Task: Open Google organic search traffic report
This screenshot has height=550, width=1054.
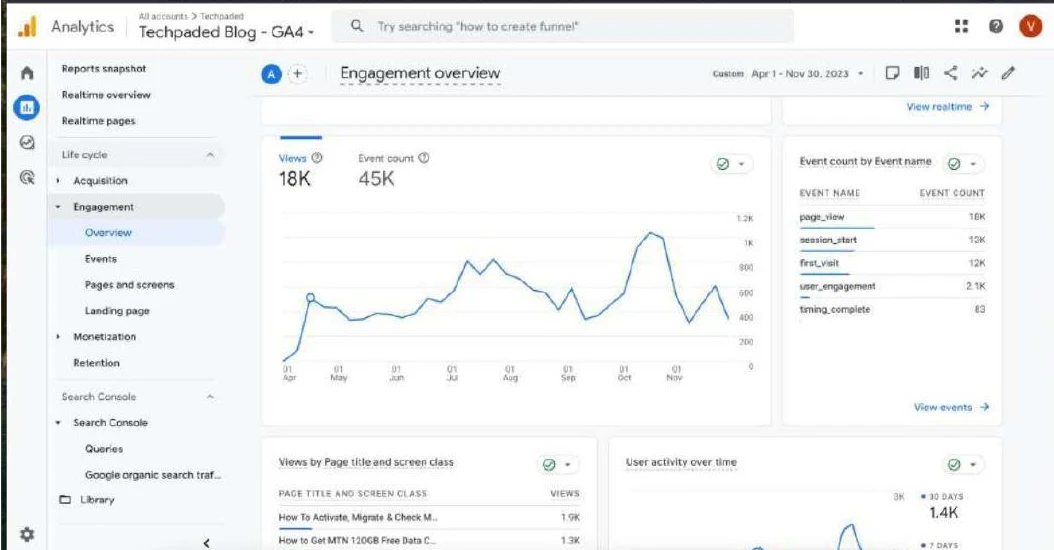Action: coord(153,475)
